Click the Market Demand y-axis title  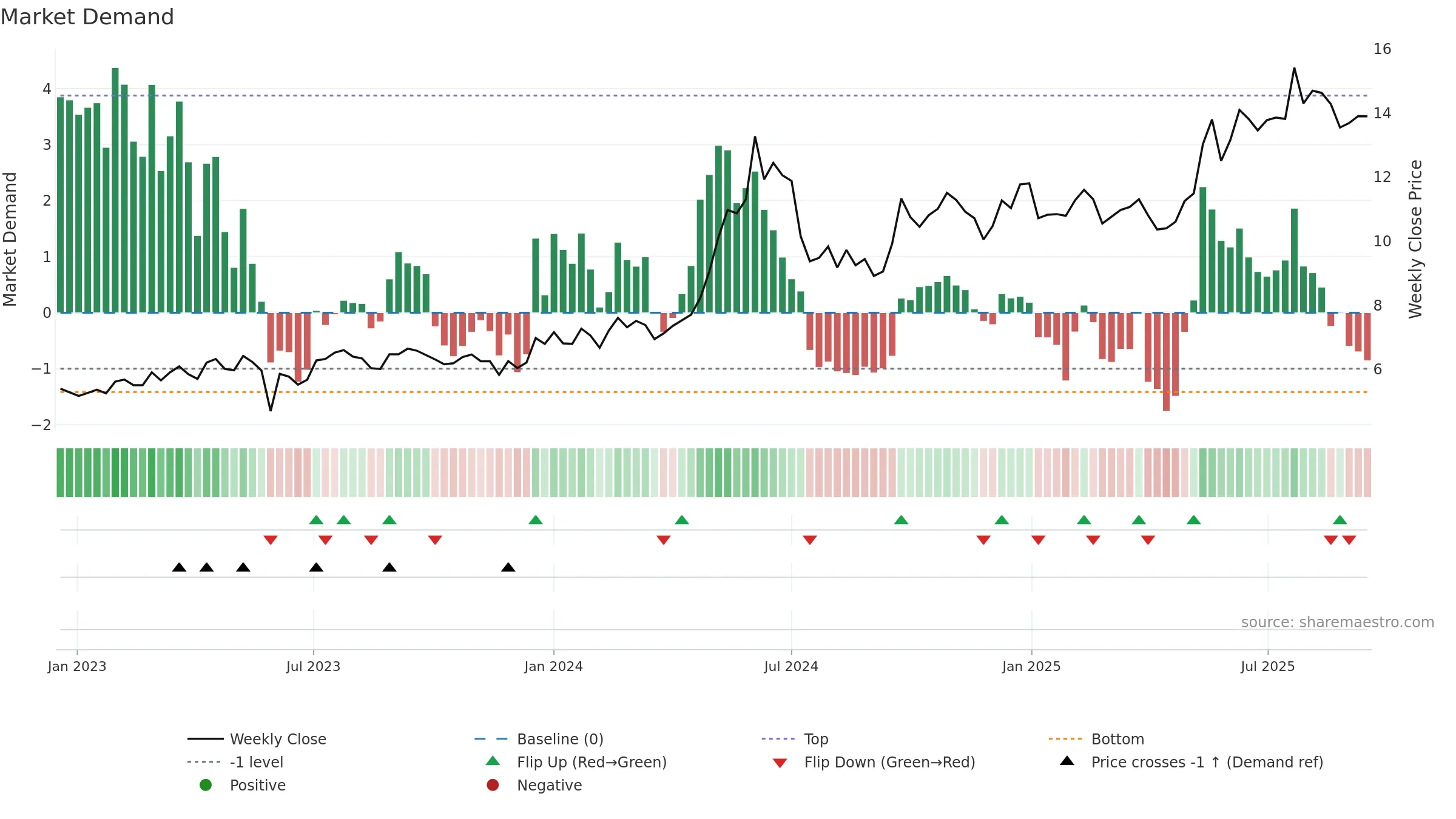pos(10,239)
